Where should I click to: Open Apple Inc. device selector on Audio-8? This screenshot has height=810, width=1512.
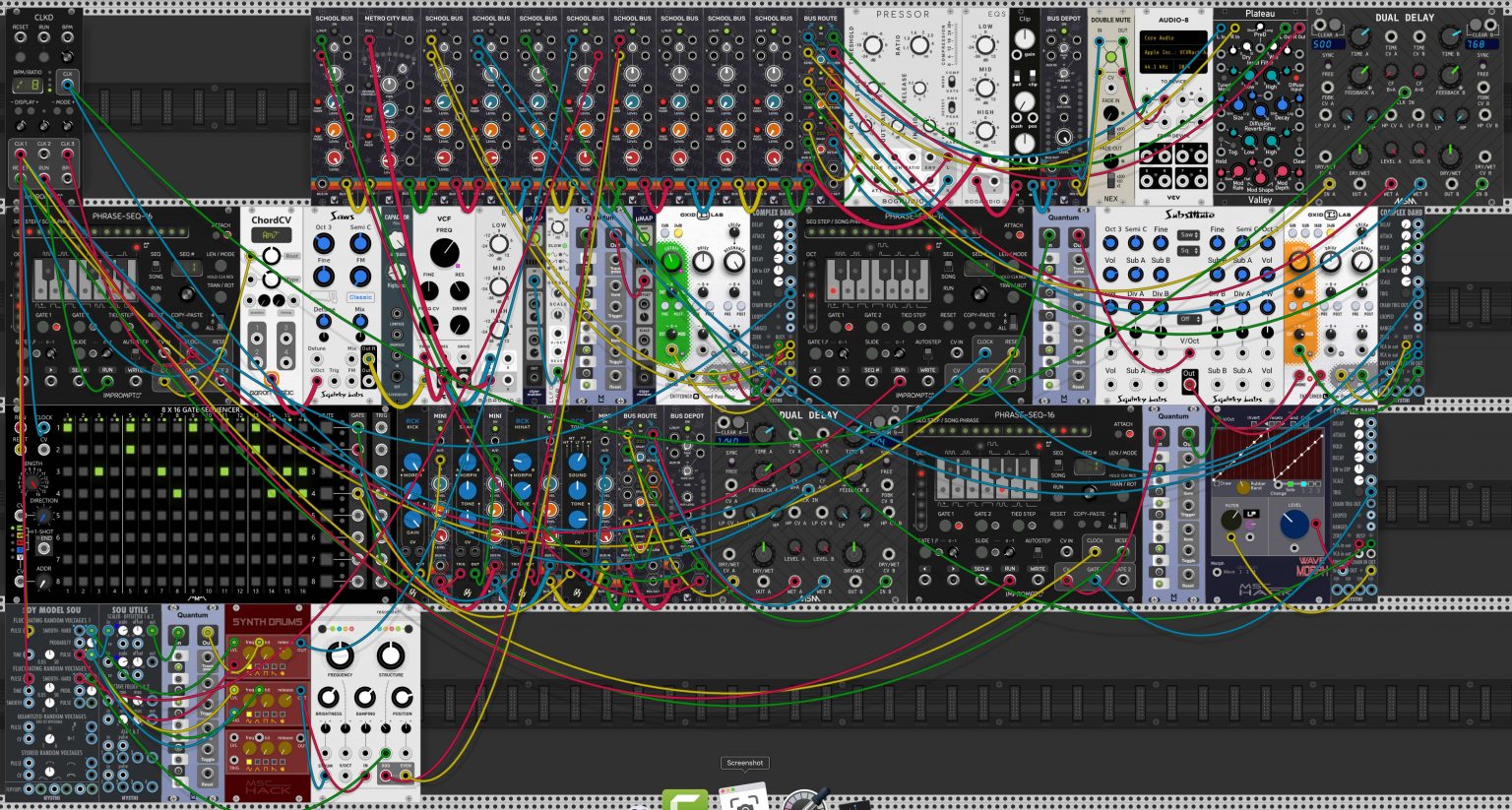click(1173, 52)
